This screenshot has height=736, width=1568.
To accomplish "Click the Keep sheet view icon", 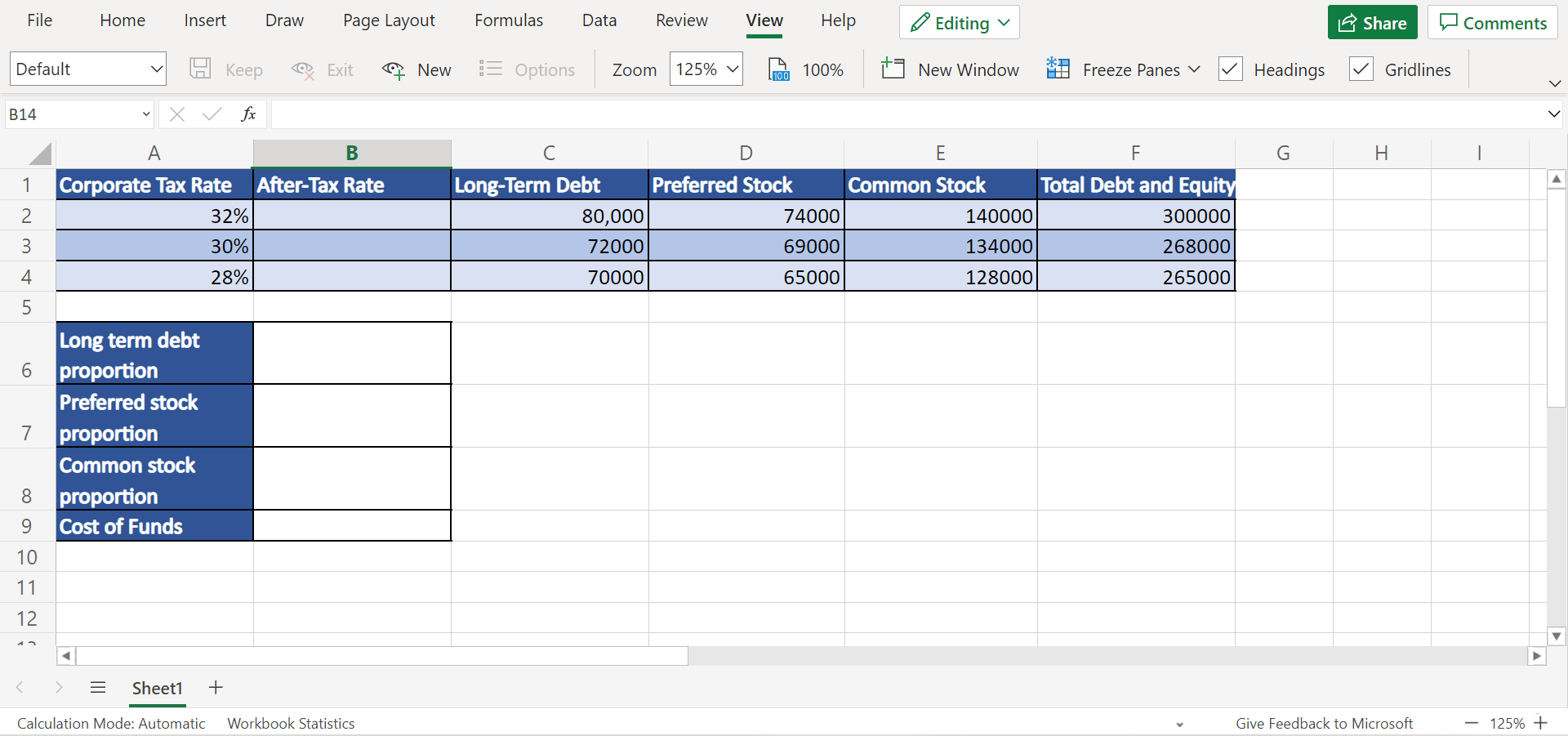I will tap(226, 69).
